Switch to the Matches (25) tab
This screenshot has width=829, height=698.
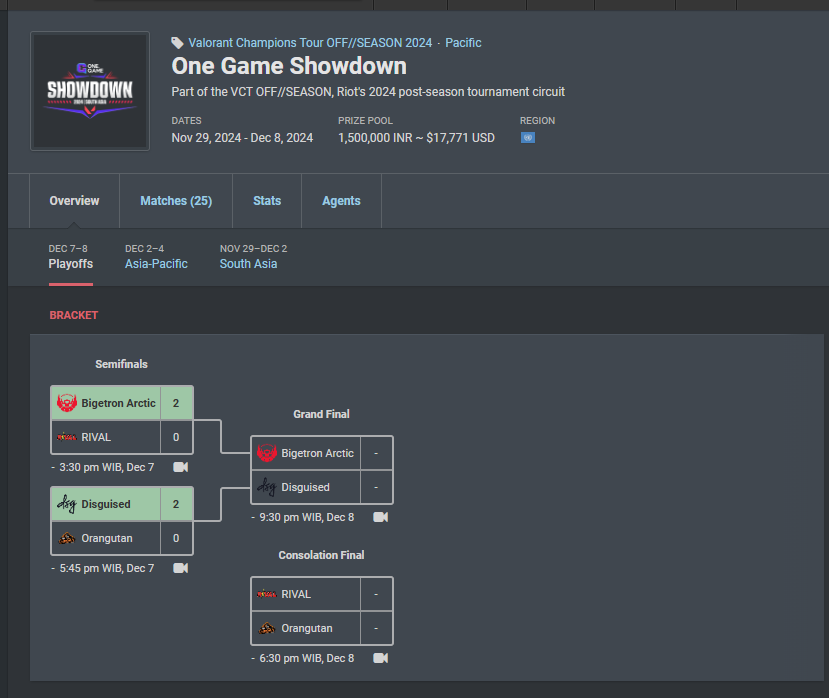176,201
